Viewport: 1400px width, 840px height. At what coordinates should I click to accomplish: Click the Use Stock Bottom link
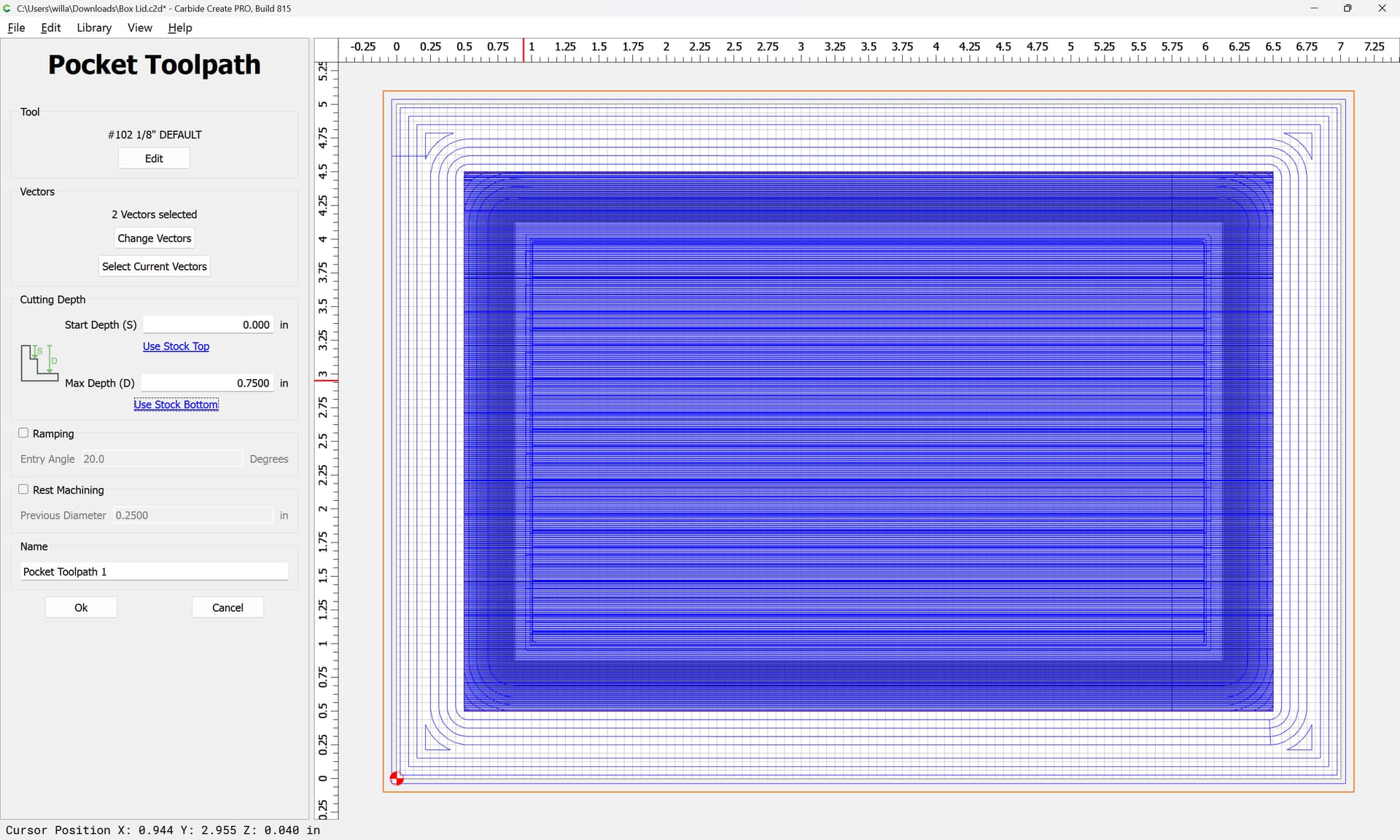176,405
